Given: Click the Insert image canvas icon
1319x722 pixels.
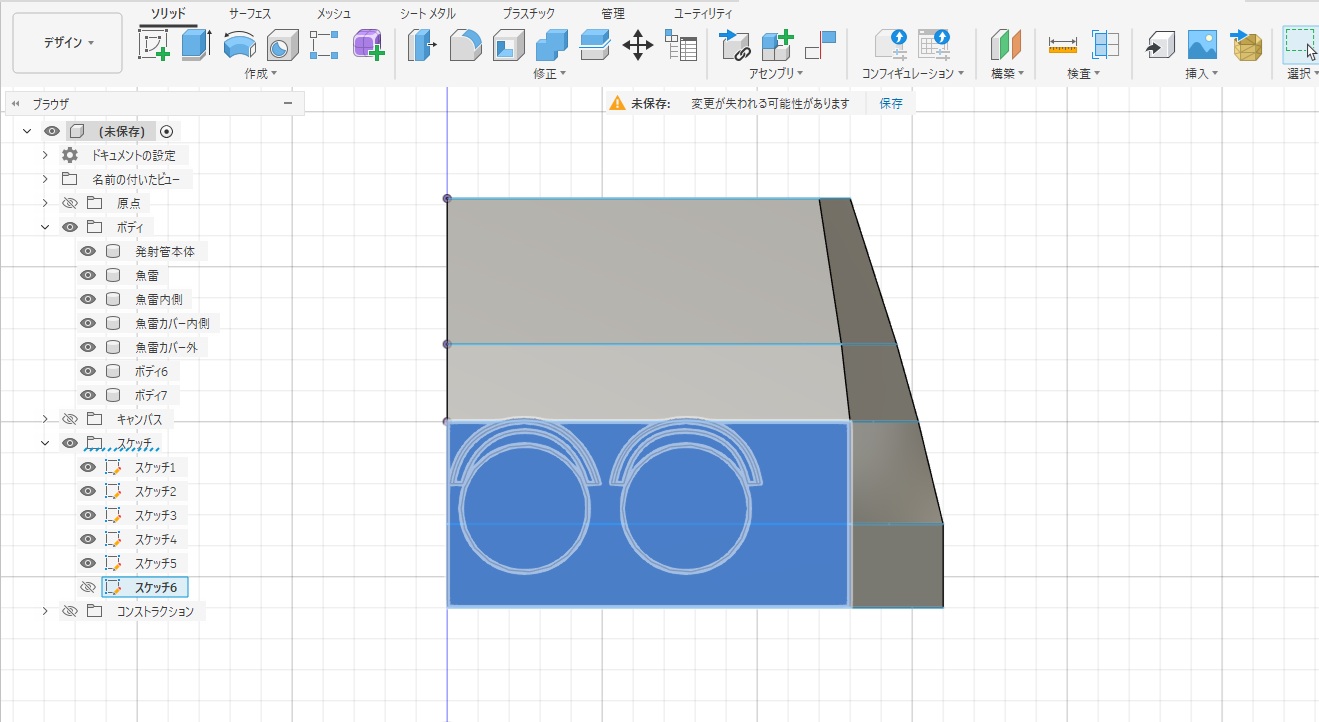Looking at the screenshot, I should point(1202,45).
